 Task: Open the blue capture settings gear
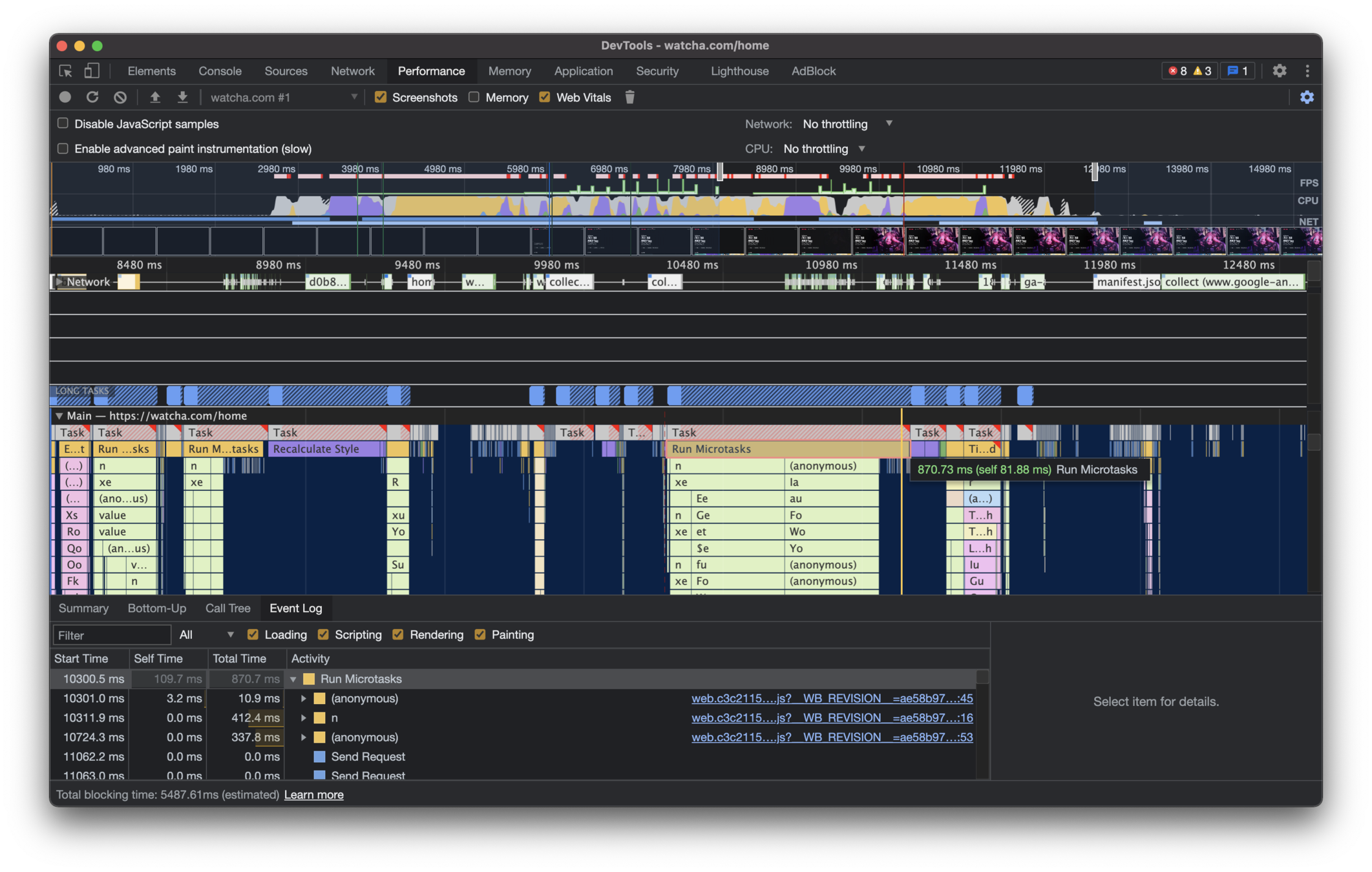click(x=1306, y=97)
